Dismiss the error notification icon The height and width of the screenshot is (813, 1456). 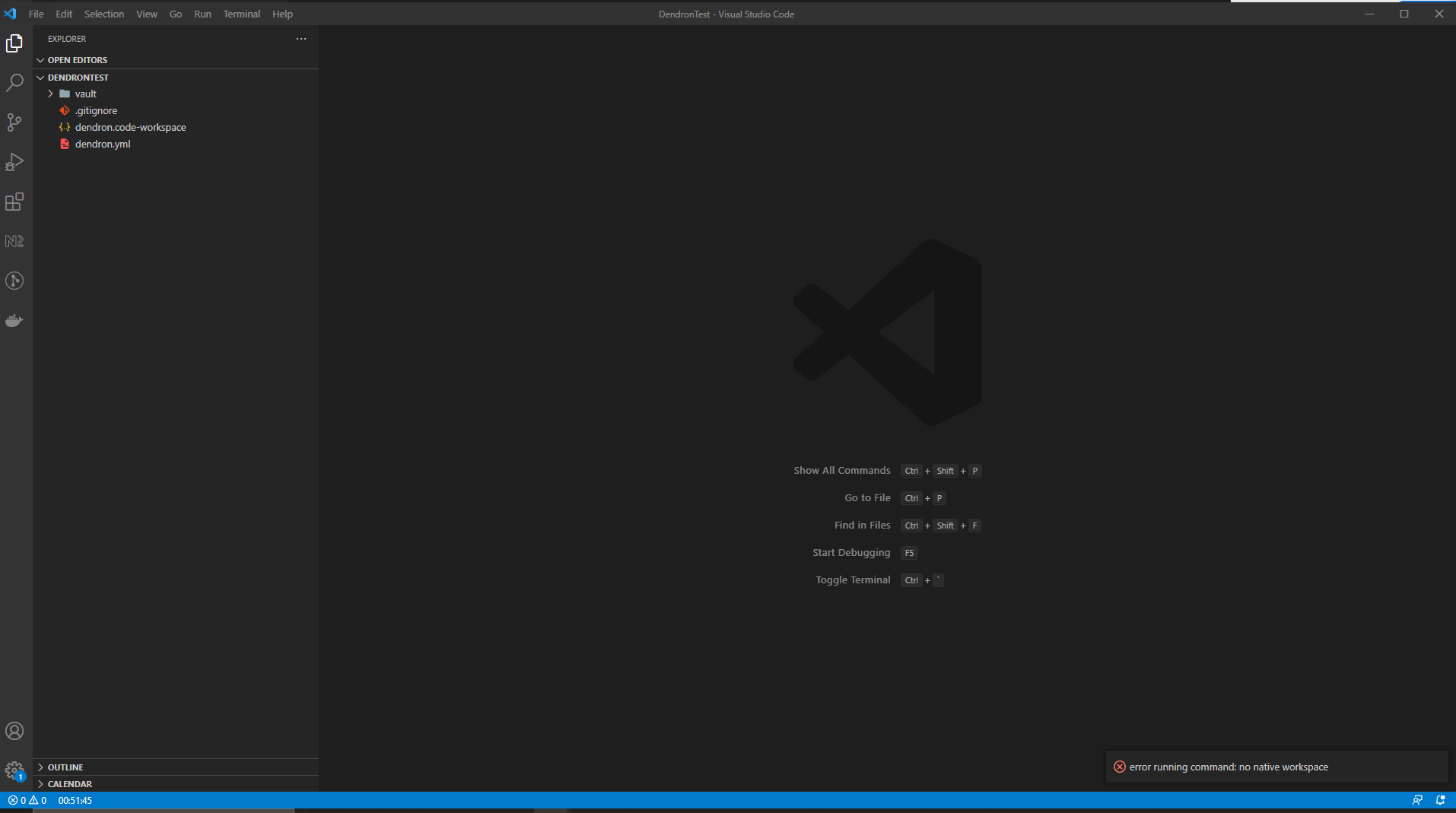(x=1120, y=767)
